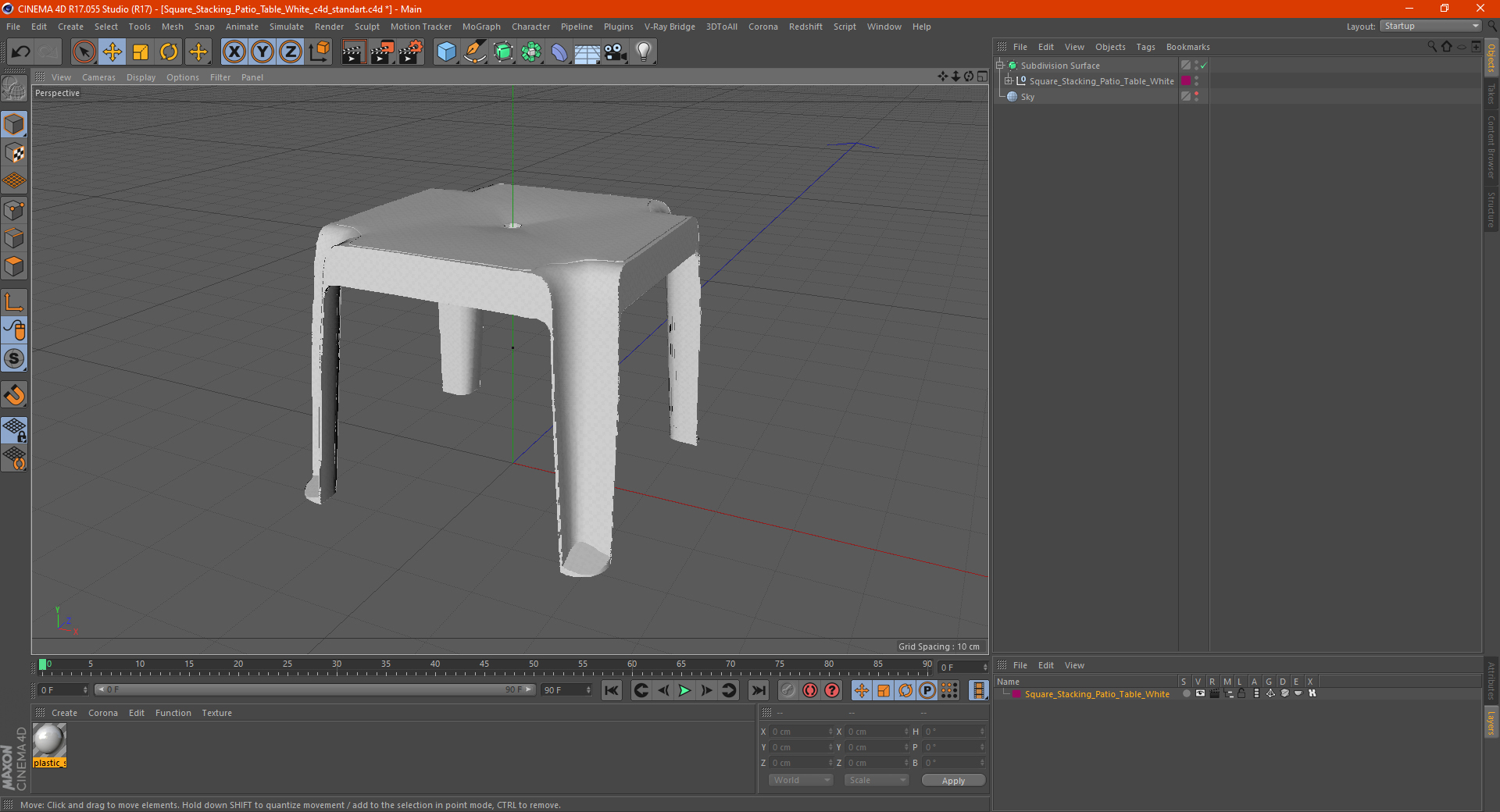Image resolution: width=1500 pixels, height=812 pixels.
Task: Render the active view
Action: (x=353, y=52)
